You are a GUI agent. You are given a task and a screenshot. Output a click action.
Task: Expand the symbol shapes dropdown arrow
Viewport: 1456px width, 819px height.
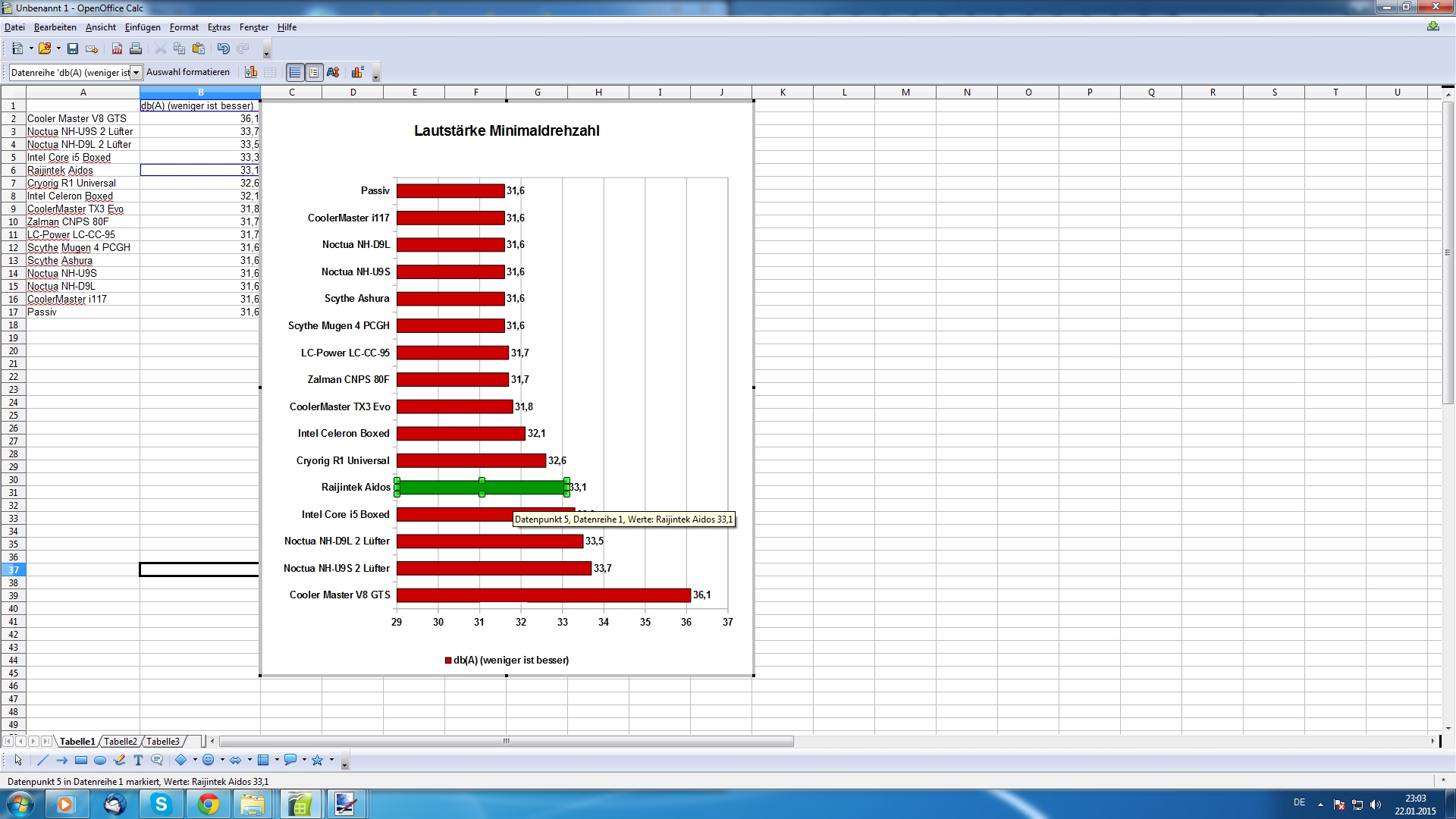(x=222, y=760)
